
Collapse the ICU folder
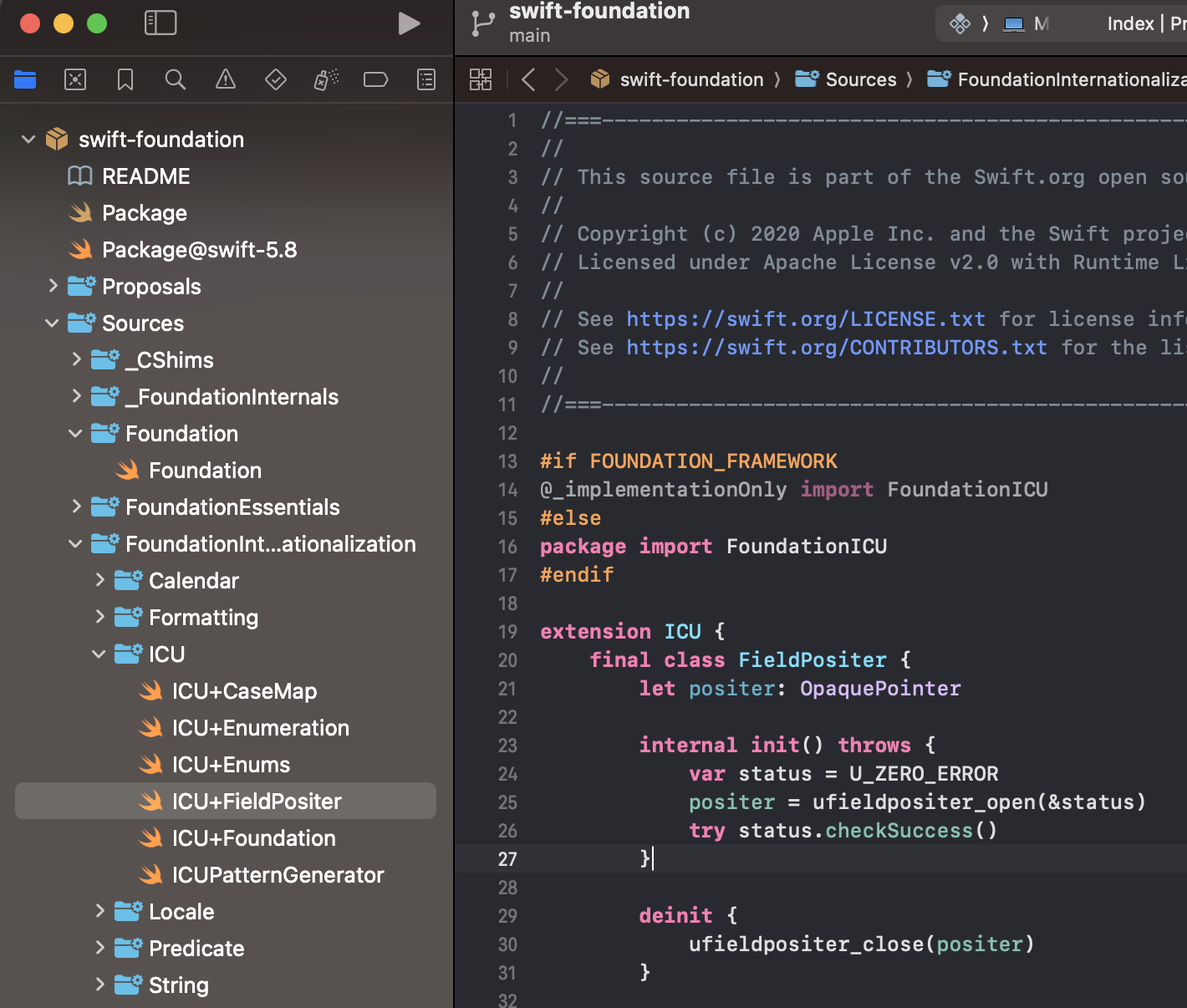(x=99, y=654)
